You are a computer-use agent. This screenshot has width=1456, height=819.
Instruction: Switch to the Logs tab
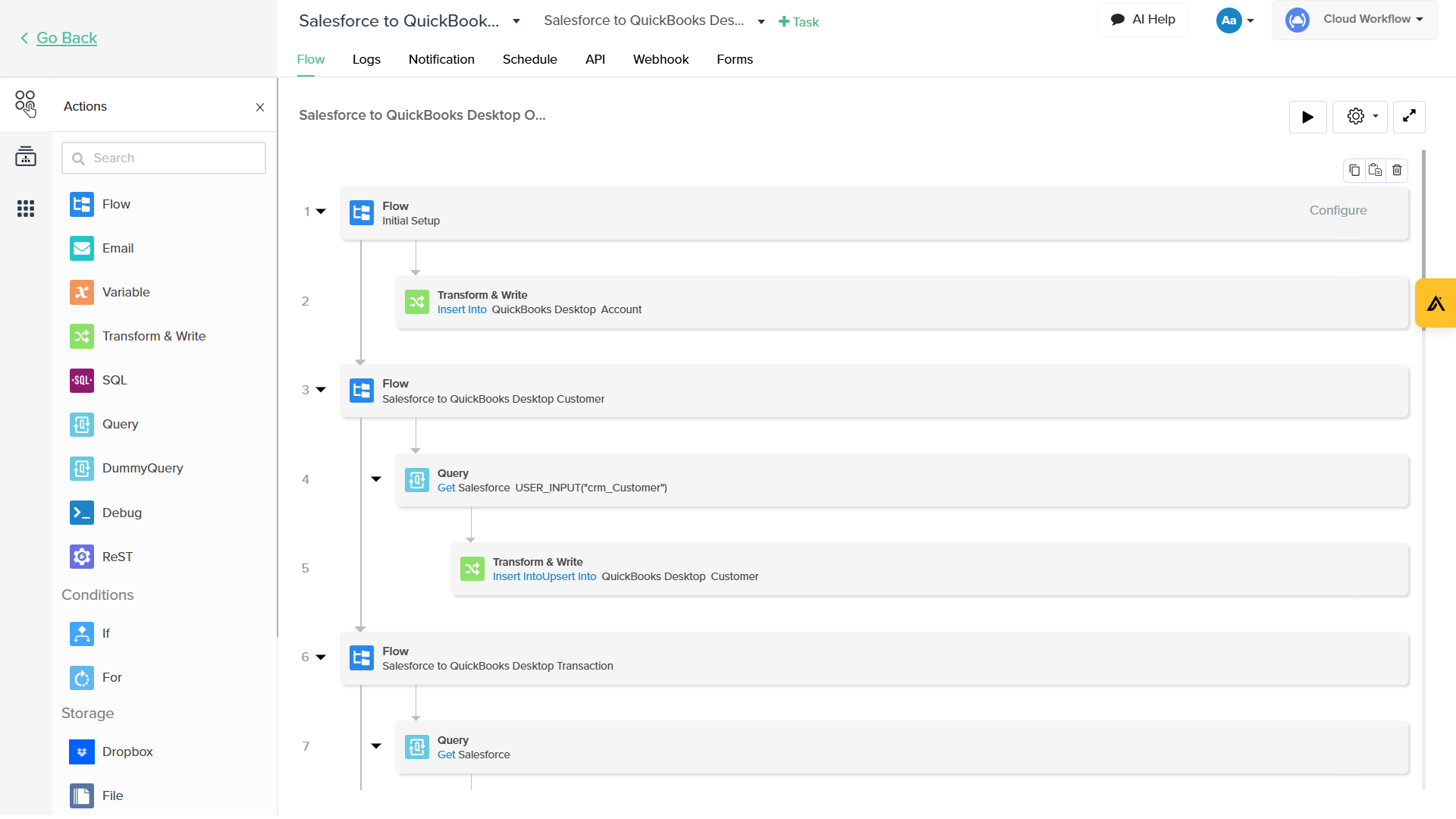click(366, 59)
